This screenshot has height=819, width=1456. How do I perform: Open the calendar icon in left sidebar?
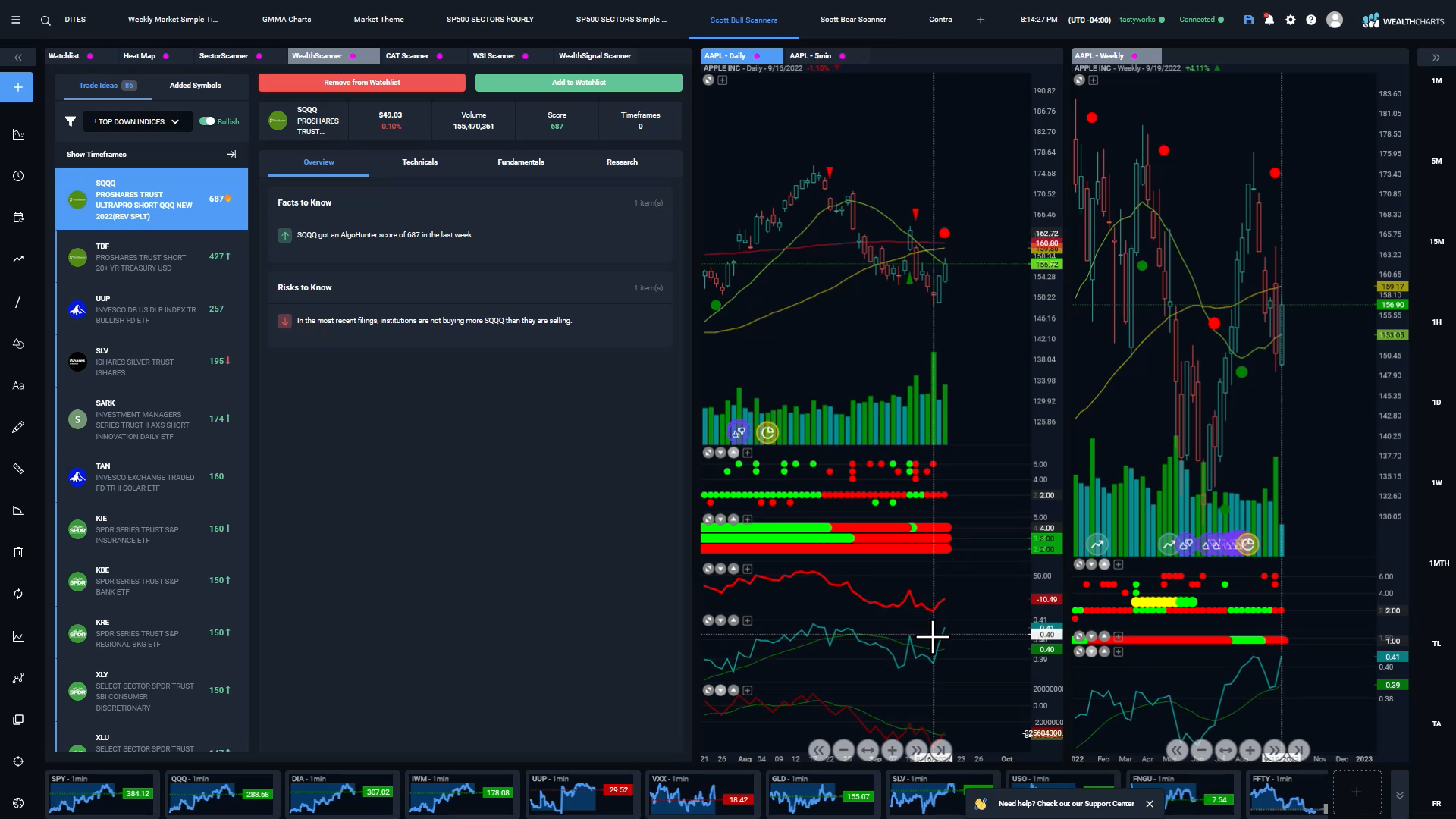pos(18,218)
